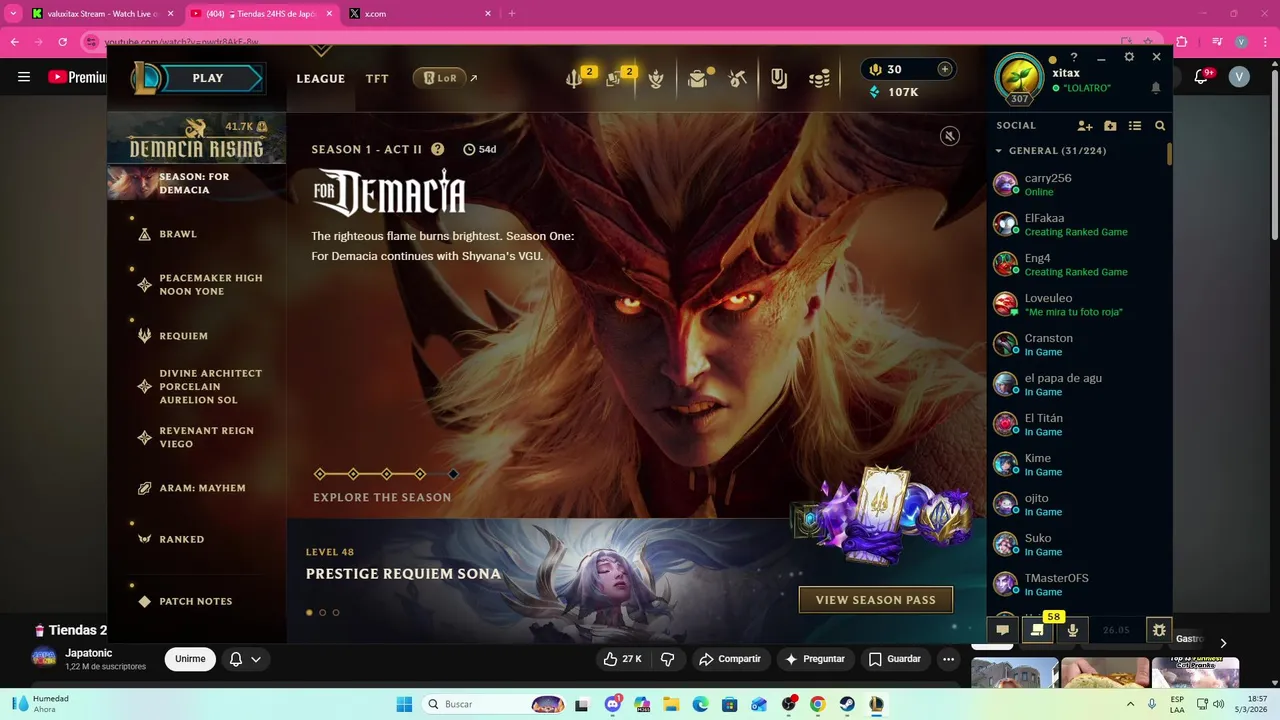Open the hammer crafting icon

[738, 78]
